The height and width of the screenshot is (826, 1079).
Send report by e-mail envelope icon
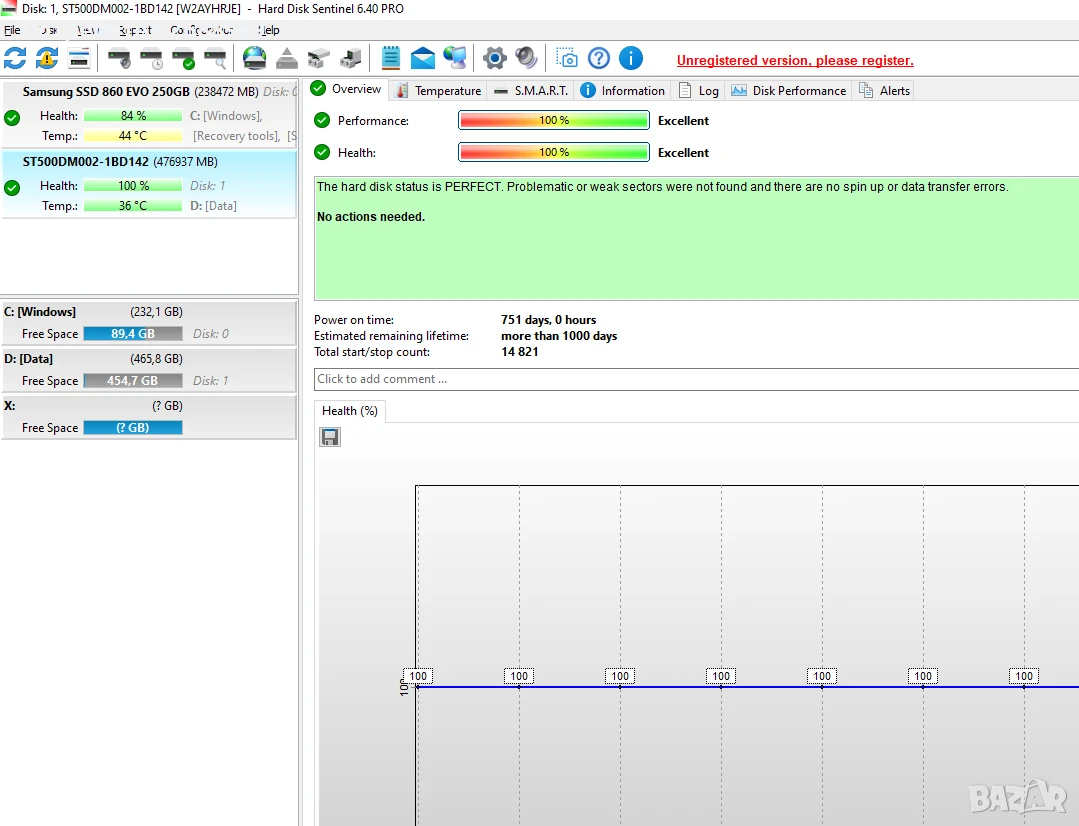tap(423, 59)
